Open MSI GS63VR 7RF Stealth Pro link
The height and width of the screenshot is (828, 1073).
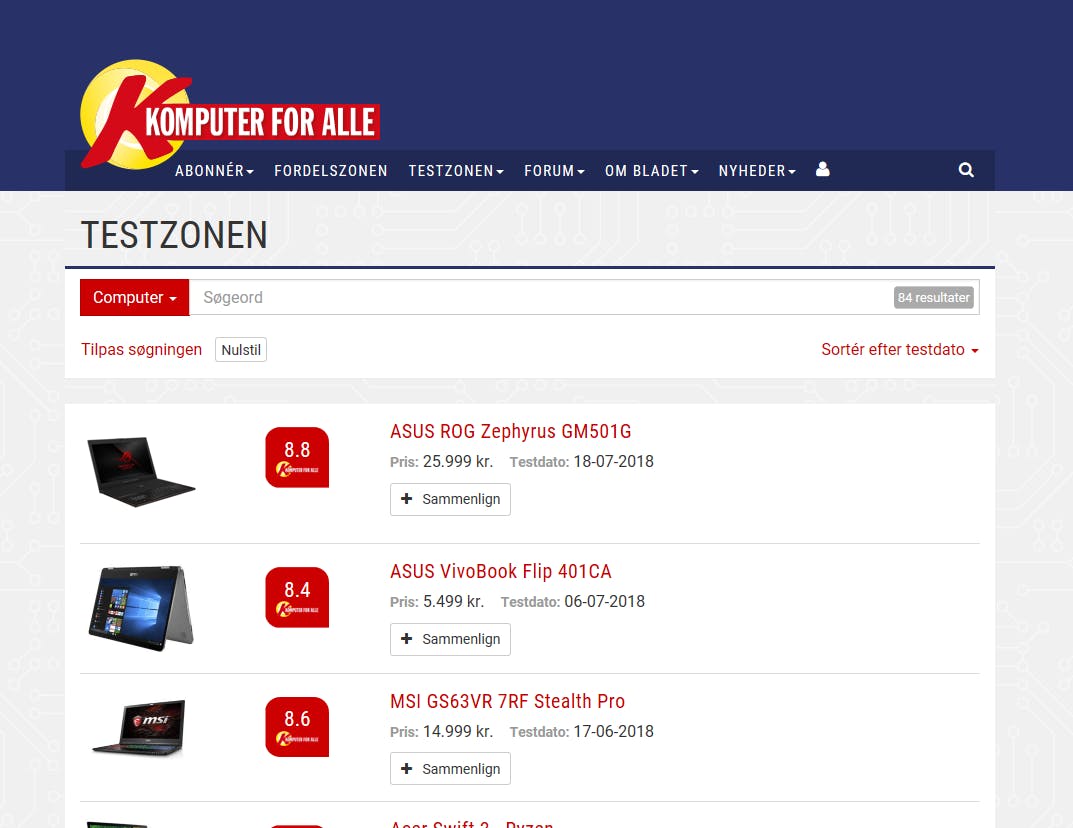(507, 701)
